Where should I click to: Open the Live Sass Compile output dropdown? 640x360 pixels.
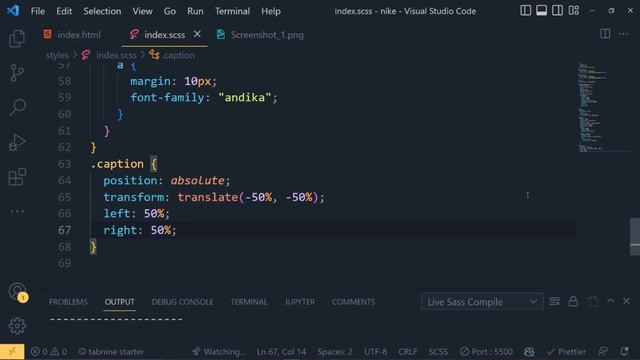[x=482, y=302]
